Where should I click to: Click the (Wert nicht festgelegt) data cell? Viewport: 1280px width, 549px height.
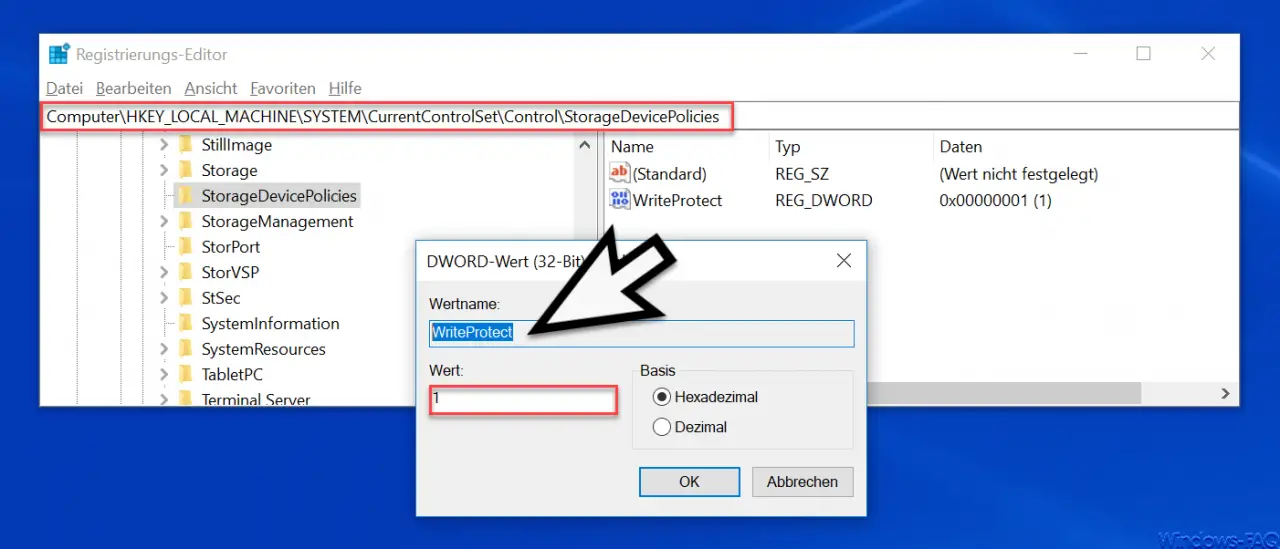[1018, 174]
